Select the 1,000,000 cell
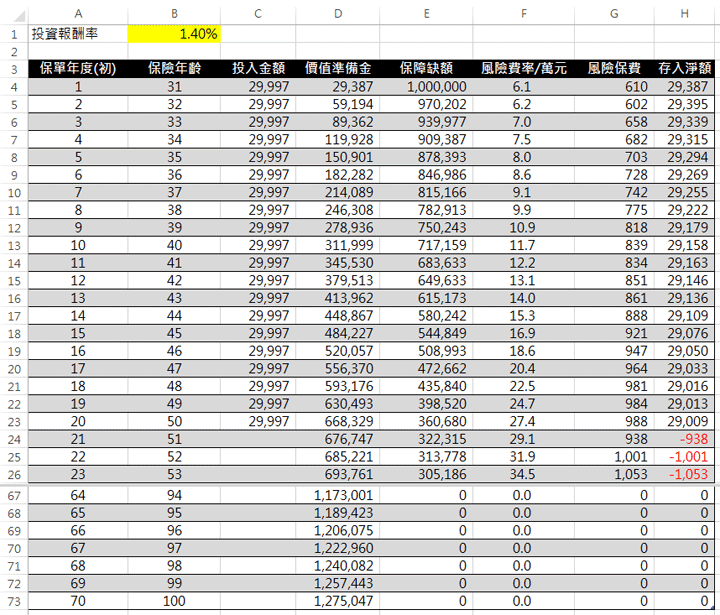 coord(426,87)
